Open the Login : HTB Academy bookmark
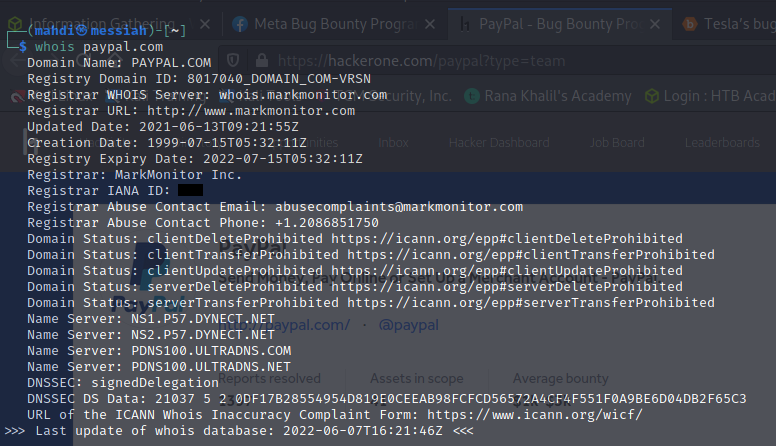Viewport: 776px width, 446px height. click(x=710, y=96)
